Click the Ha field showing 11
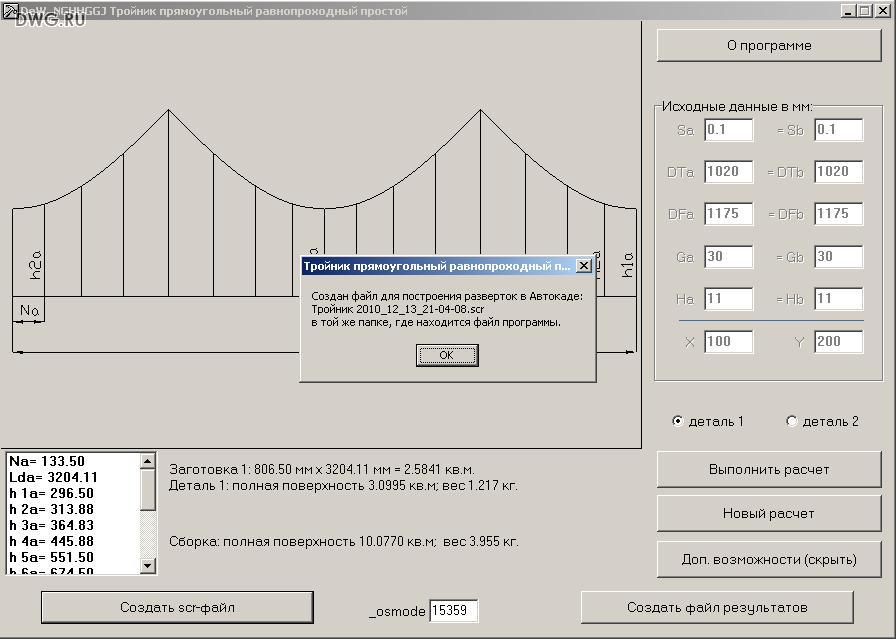 (x=729, y=299)
